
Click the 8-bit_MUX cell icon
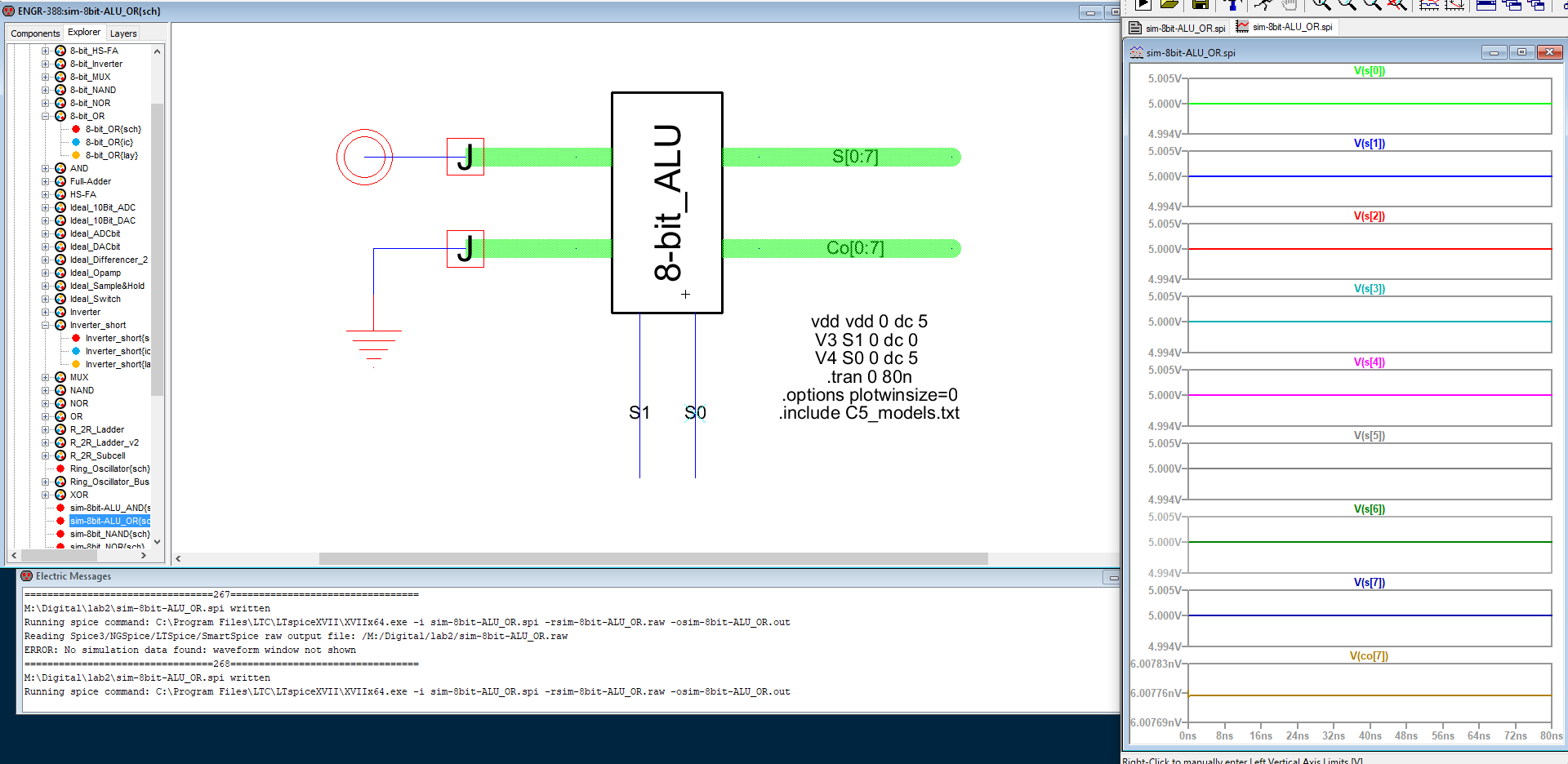coord(60,77)
